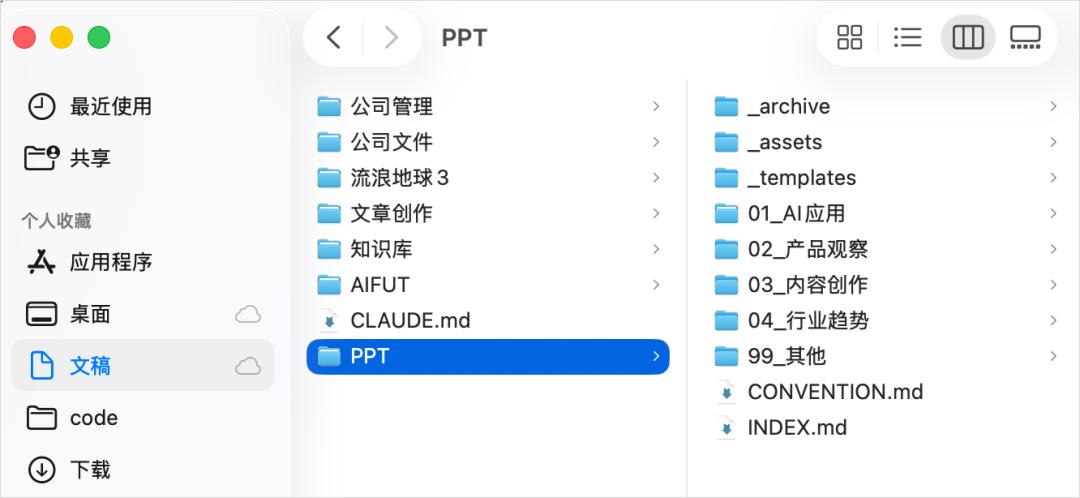
Task: Select column view button
Action: [967, 38]
